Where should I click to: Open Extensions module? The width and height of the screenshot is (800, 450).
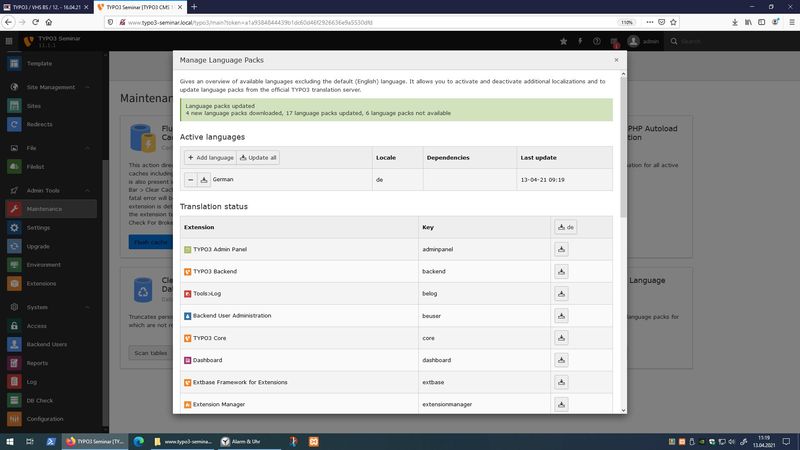click(x=51, y=284)
